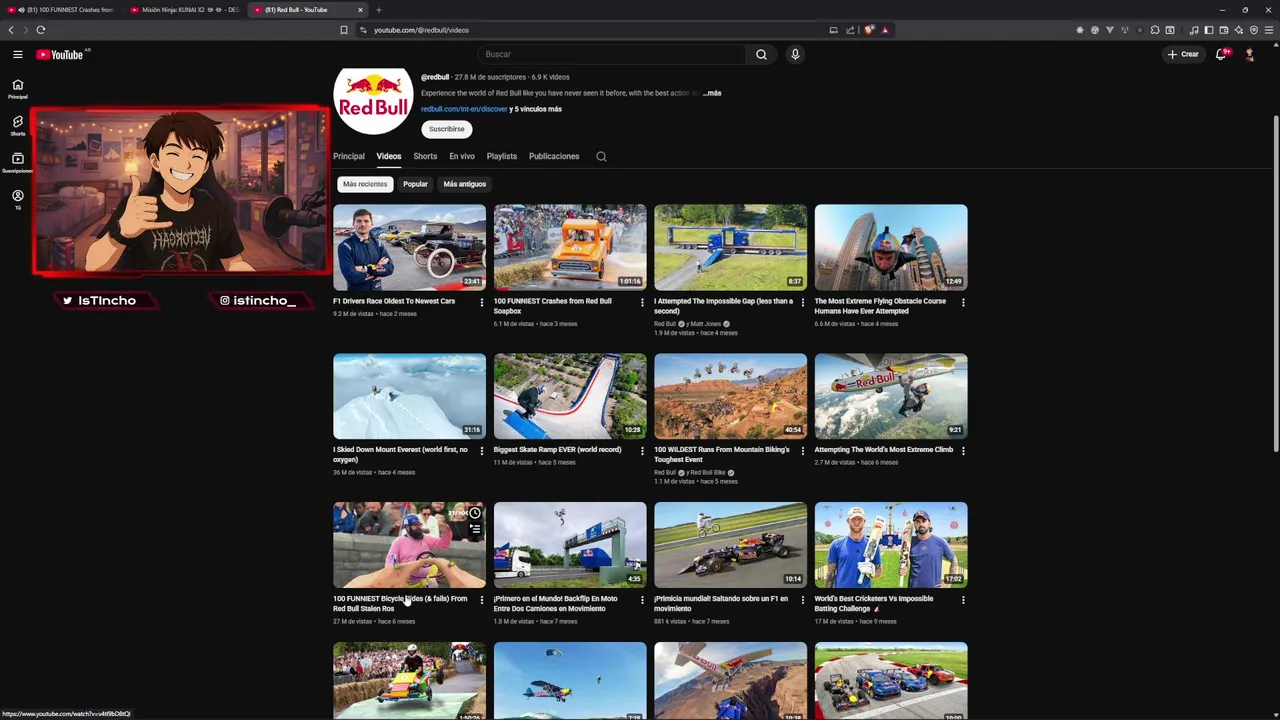This screenshot has height=720, width=1280.
Task: Switch to the Videos channel tab
Action: click(x=389, y=156)
